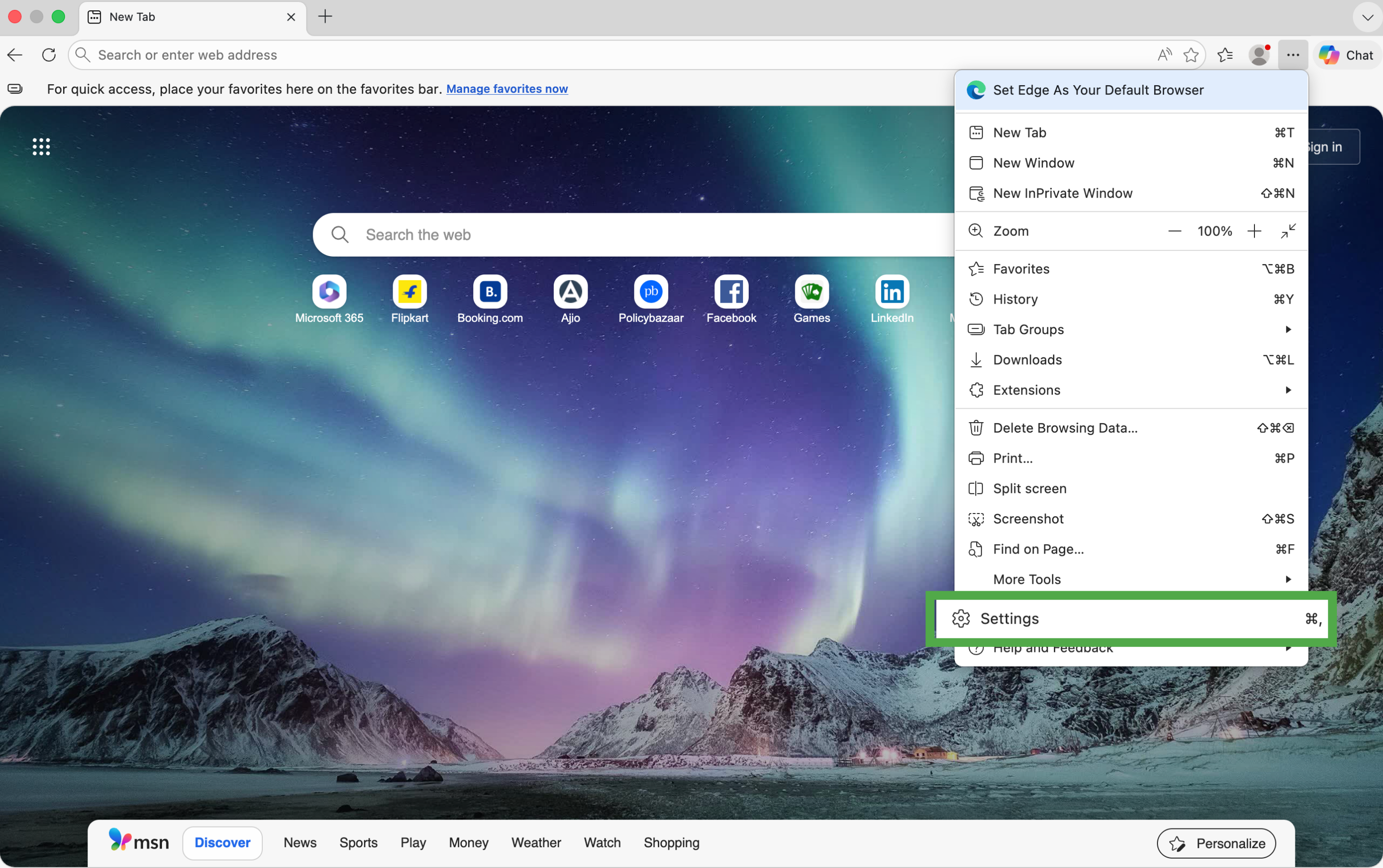Screen dimensions: 1383x868
Task: Choose New Window from the menu
Action: coord(1131,163)
